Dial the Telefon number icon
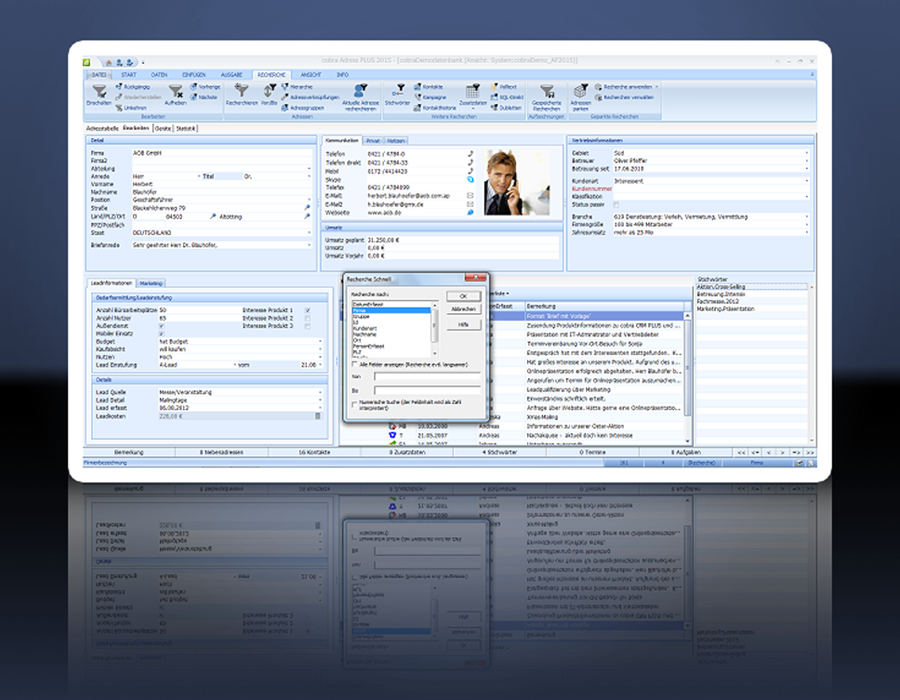 tap(470, 154)
